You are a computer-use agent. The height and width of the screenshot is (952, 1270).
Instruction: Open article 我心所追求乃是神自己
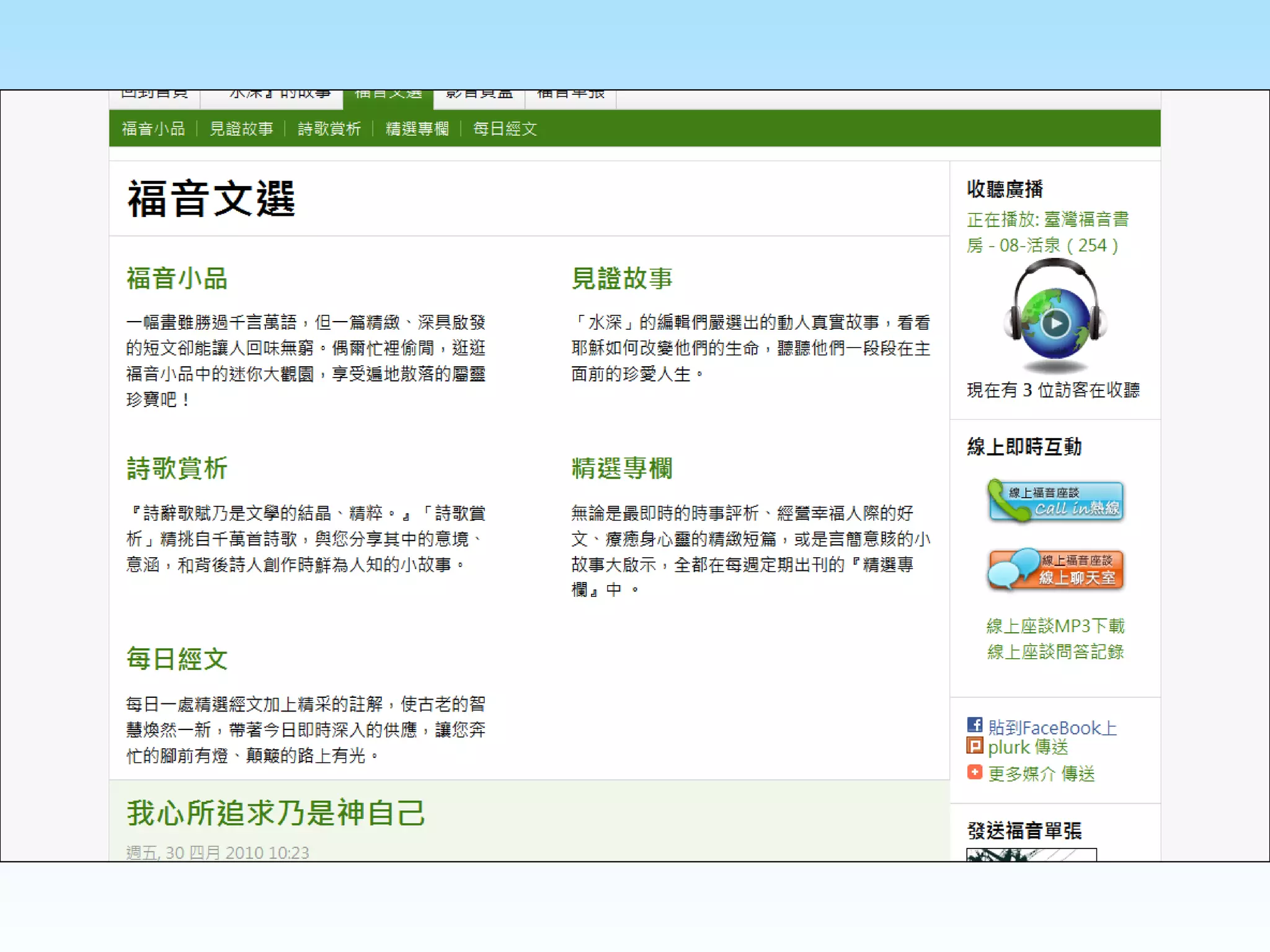(x=275, y=813)
